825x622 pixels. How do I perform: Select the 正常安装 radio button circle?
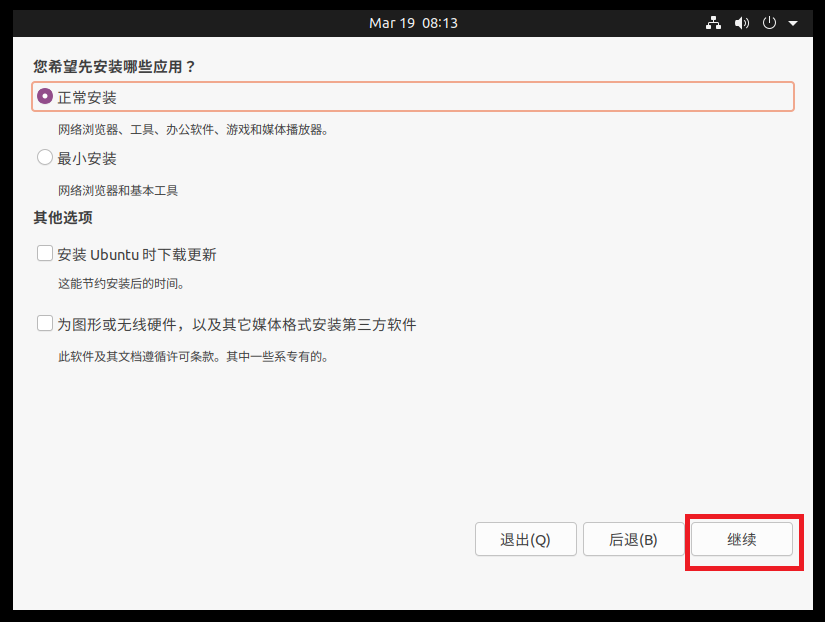pos(45,97)
